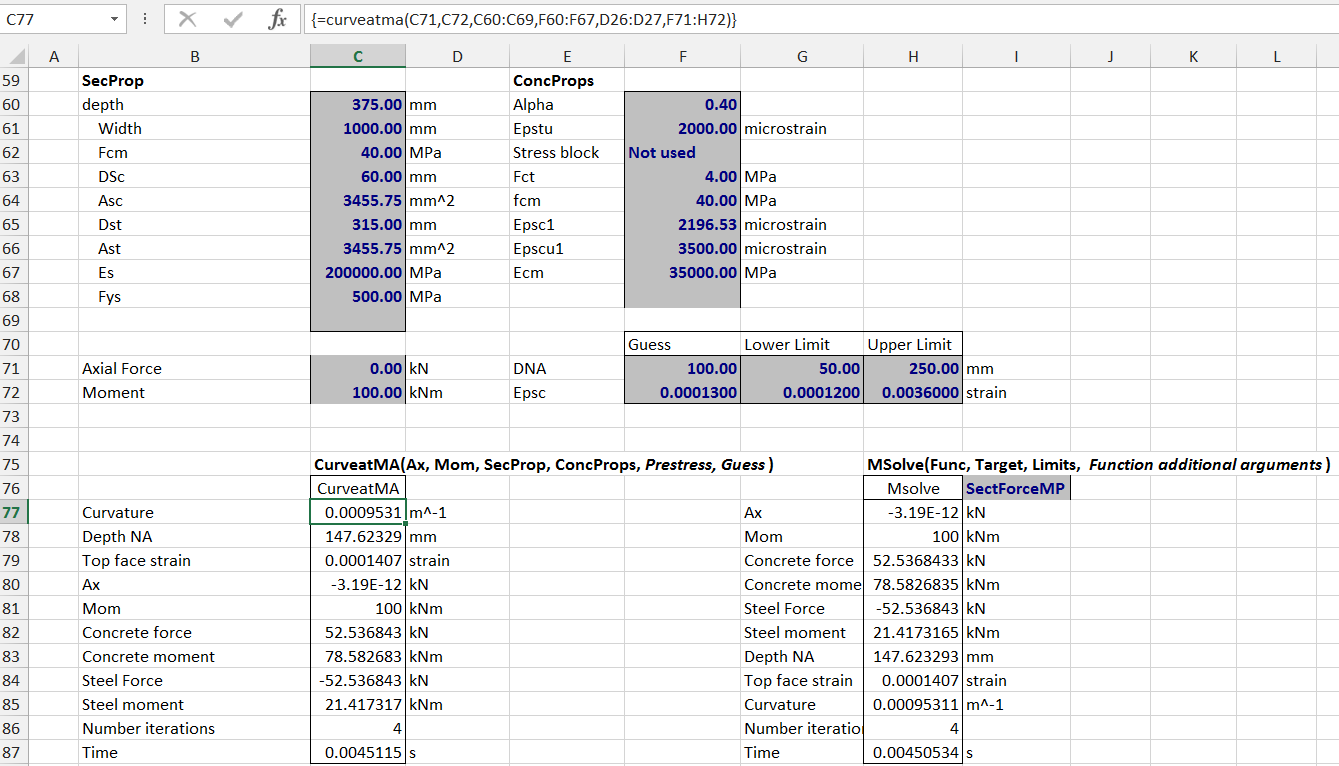Select the depth value cell 375.00
Viewport: 1339px width, 766px height.
pyautogui.click(x=358, y=105)
